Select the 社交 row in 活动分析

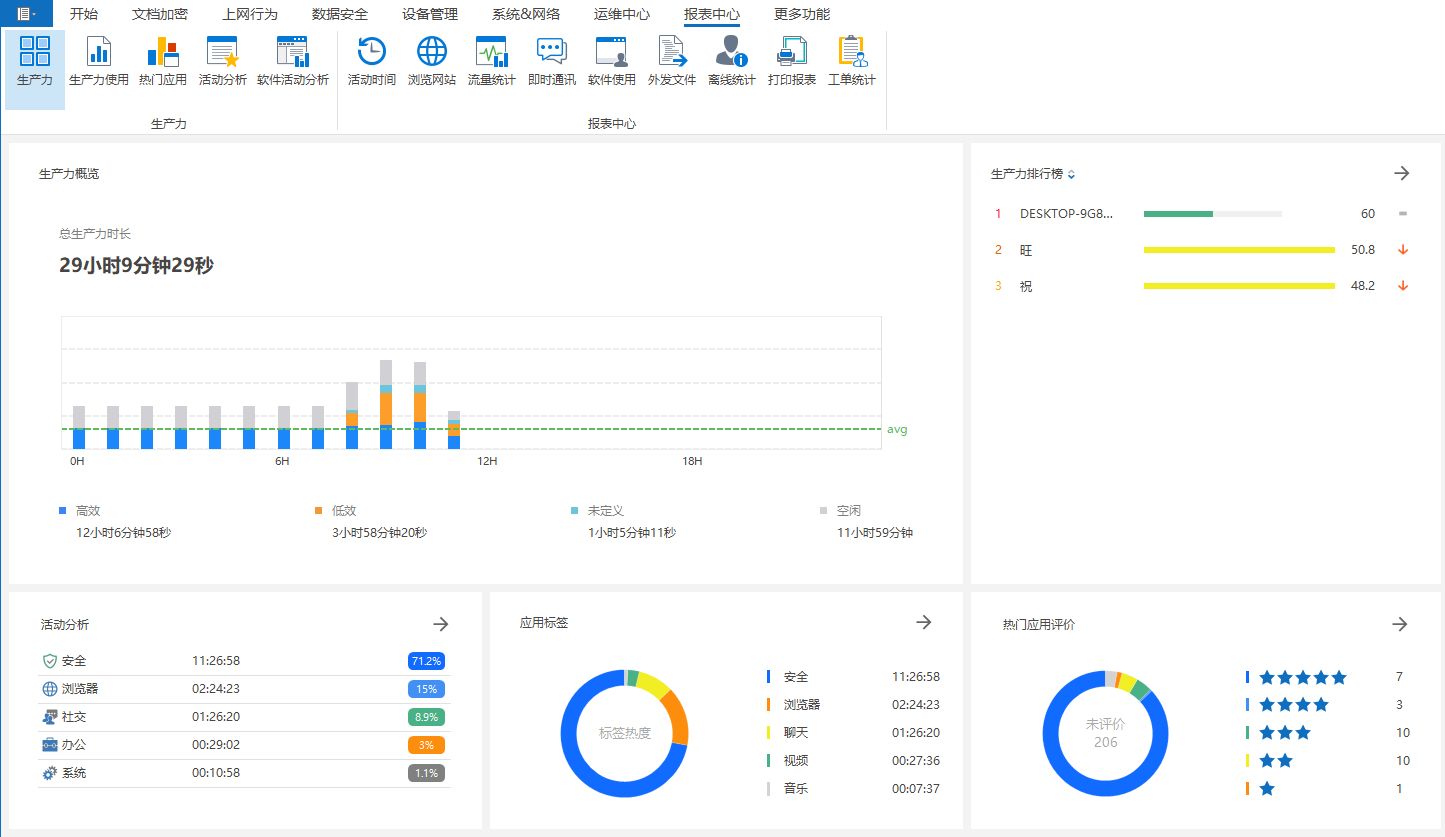pos(244,717)
